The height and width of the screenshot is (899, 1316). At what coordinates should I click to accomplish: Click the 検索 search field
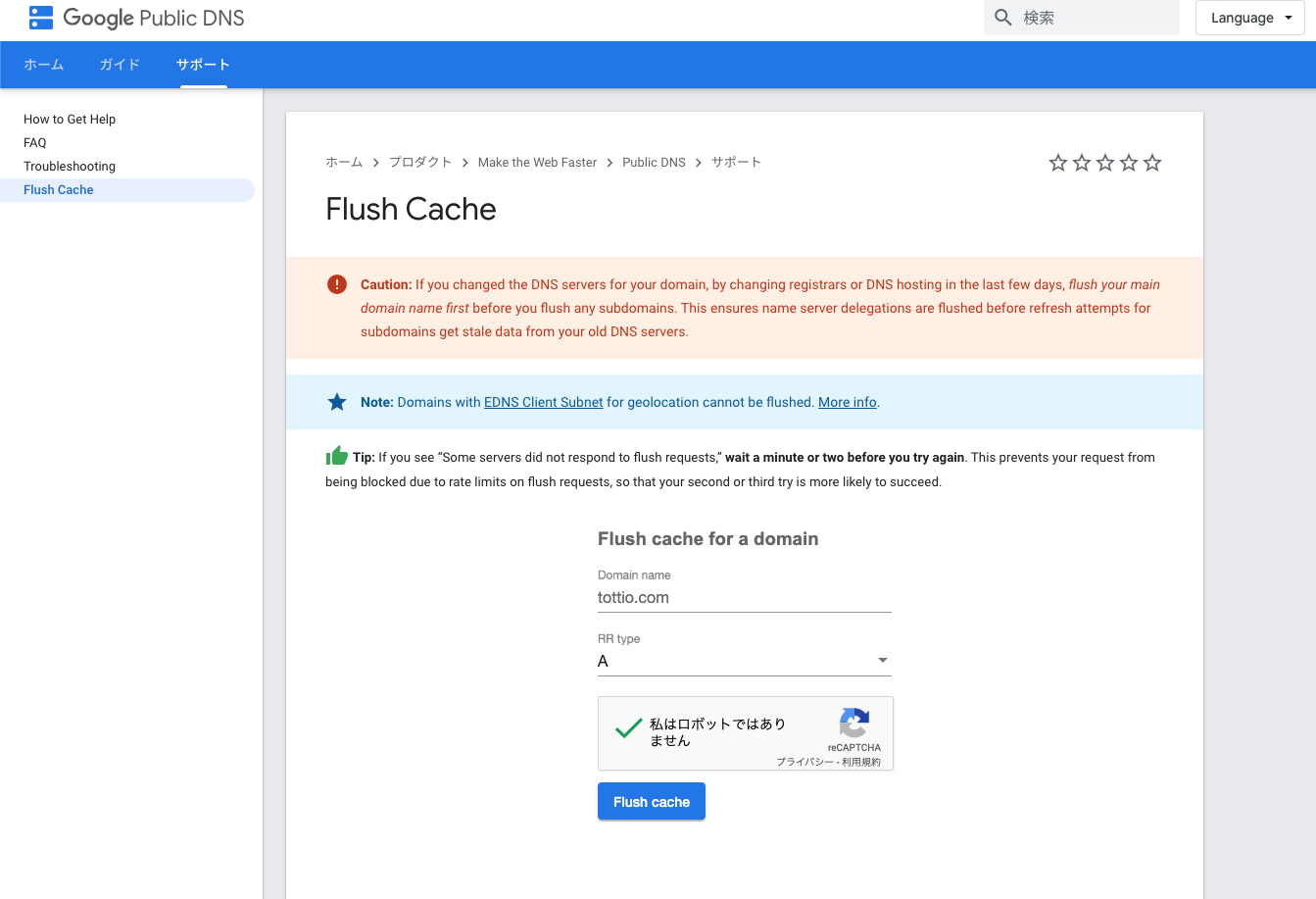point(1082,18)
